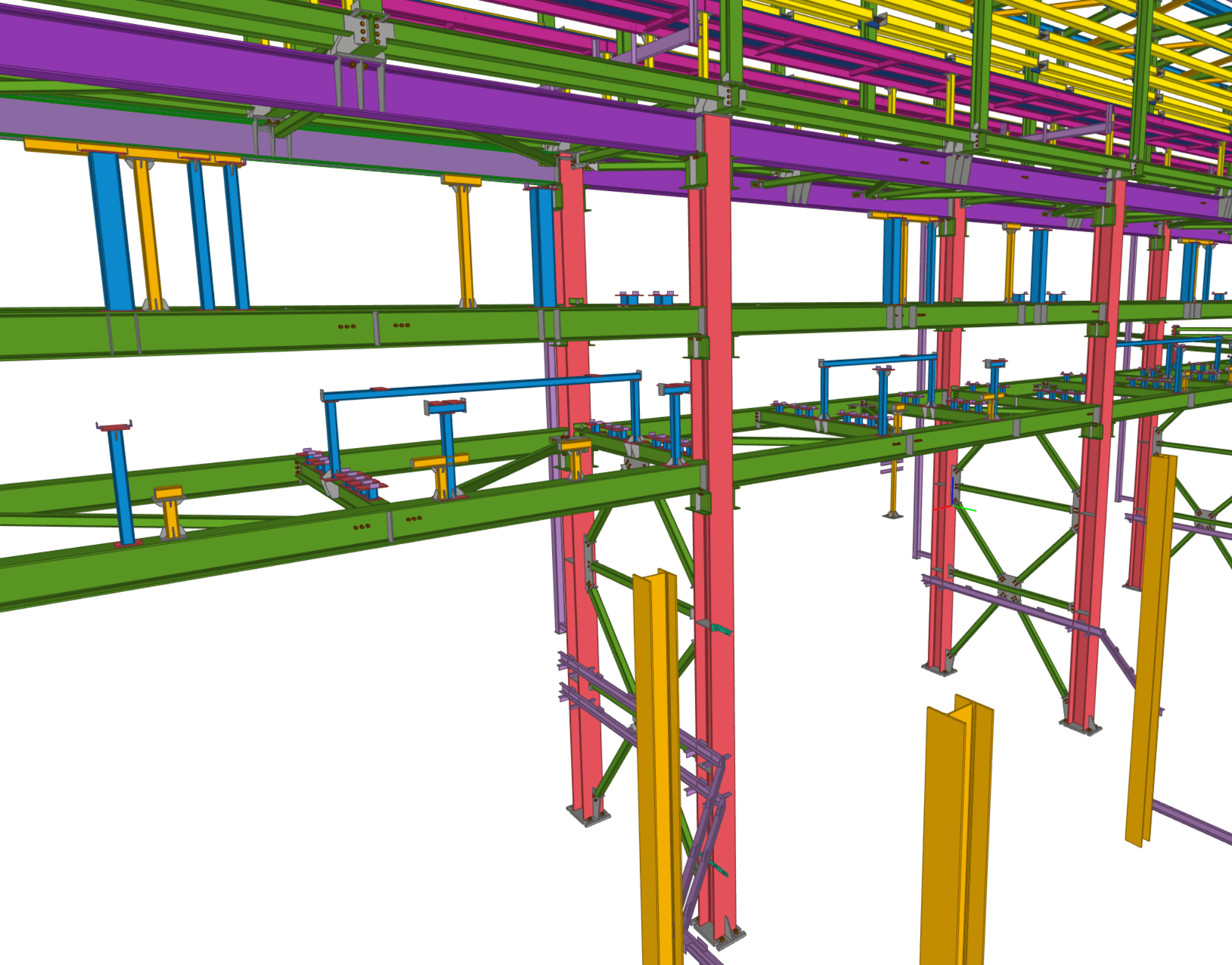Viewport: 1232px width, 965px height.
Task: Select the teal bracket on the foreground red column
Action: coord(721,629)
